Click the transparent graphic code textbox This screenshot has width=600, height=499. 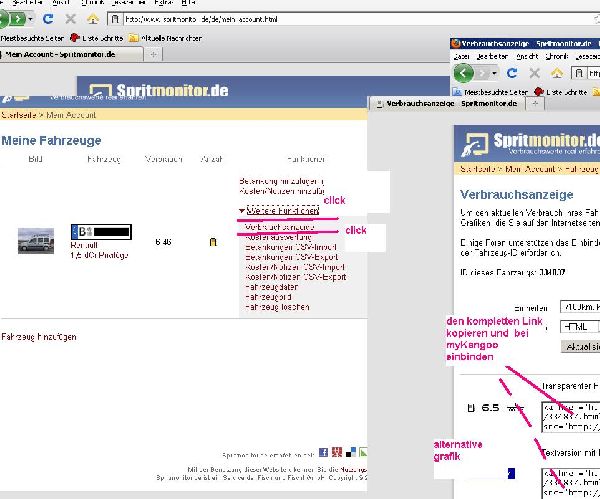[x=571, y=417]
